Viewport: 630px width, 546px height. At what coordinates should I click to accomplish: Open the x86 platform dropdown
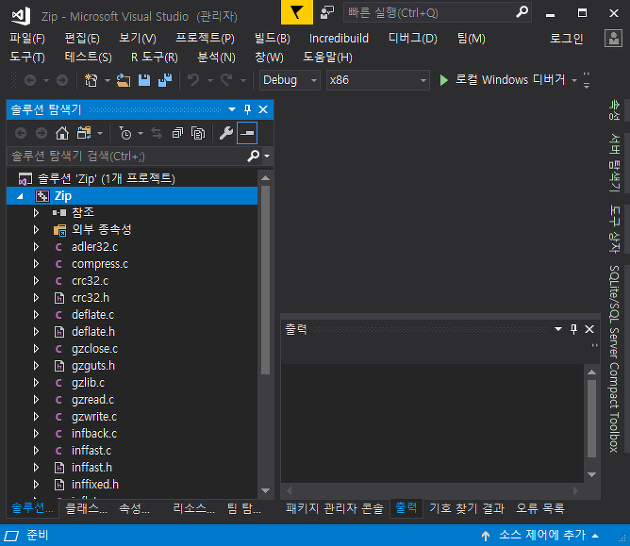[378, 80]
